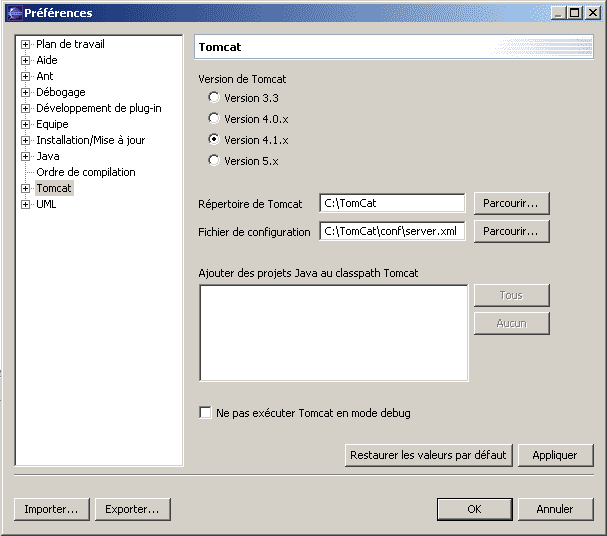Expand the UML tree node
Screen dimensions: 607x536
click(26, 204)
